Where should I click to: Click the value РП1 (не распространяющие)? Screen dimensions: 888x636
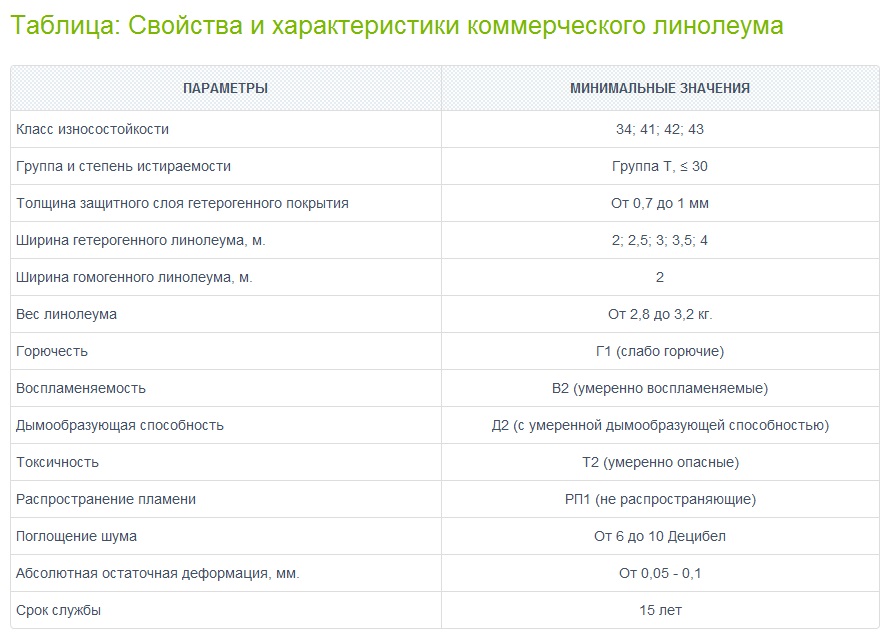(660, 500)
